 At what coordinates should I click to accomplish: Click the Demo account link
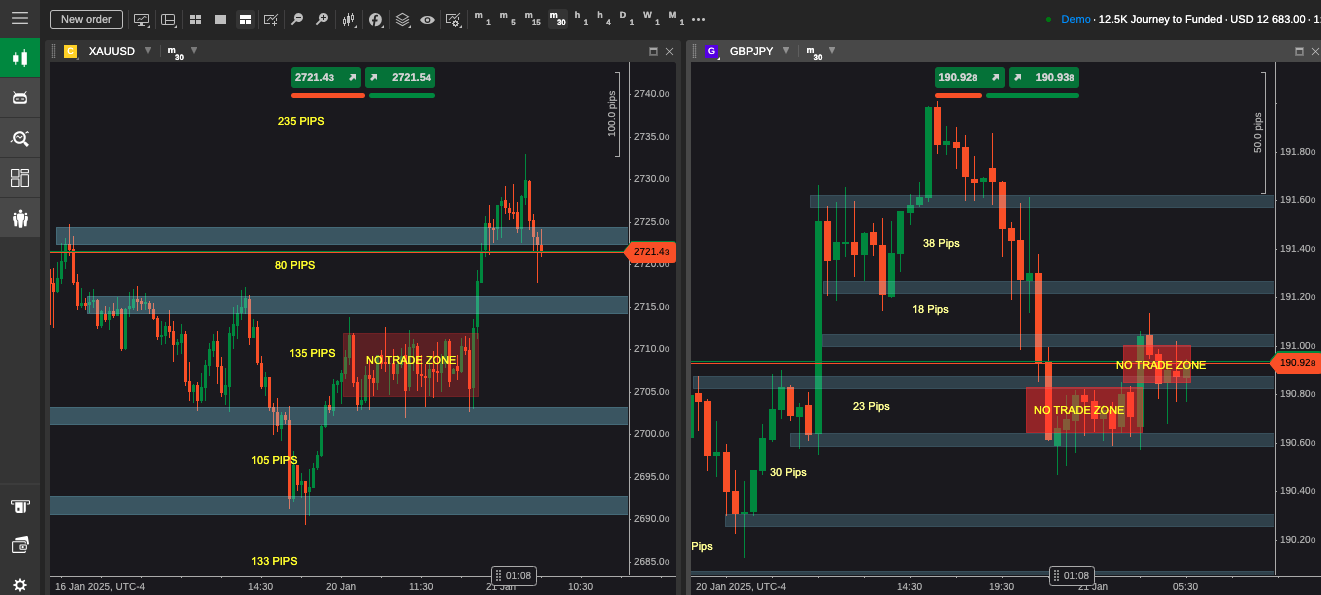(x=1075, y=19)
